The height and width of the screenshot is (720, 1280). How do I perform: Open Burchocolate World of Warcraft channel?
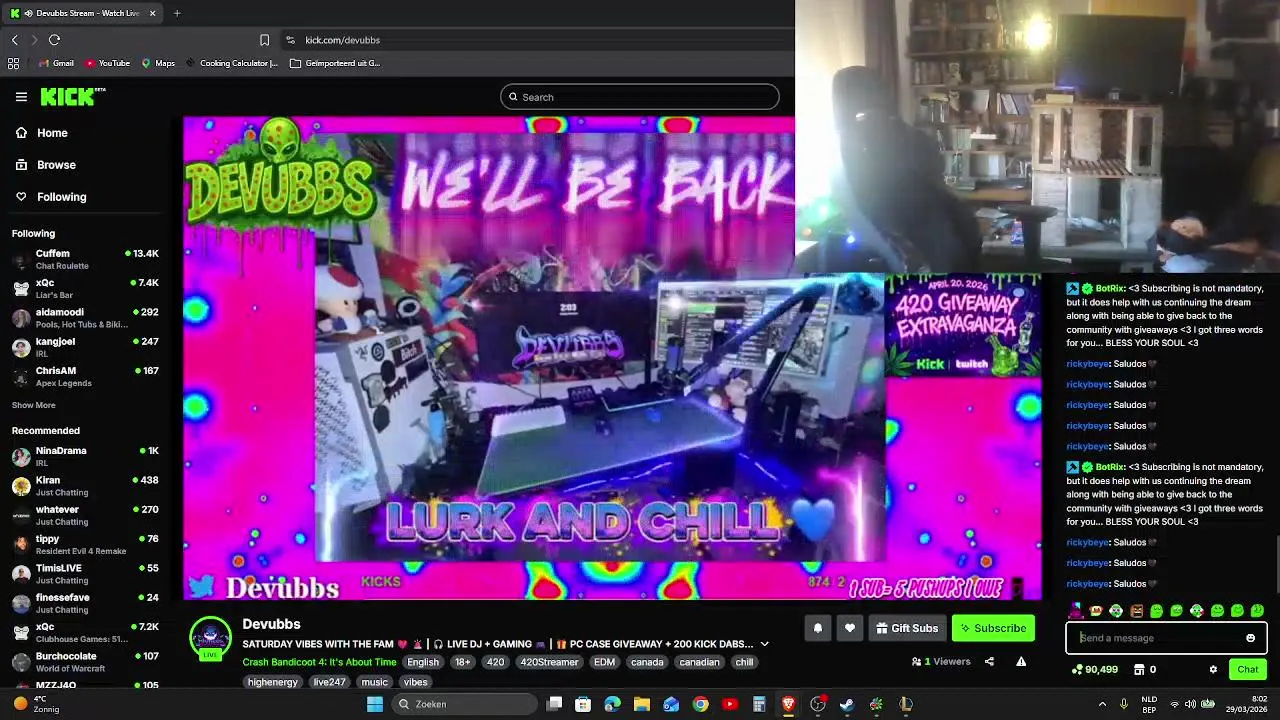[85, 662]
